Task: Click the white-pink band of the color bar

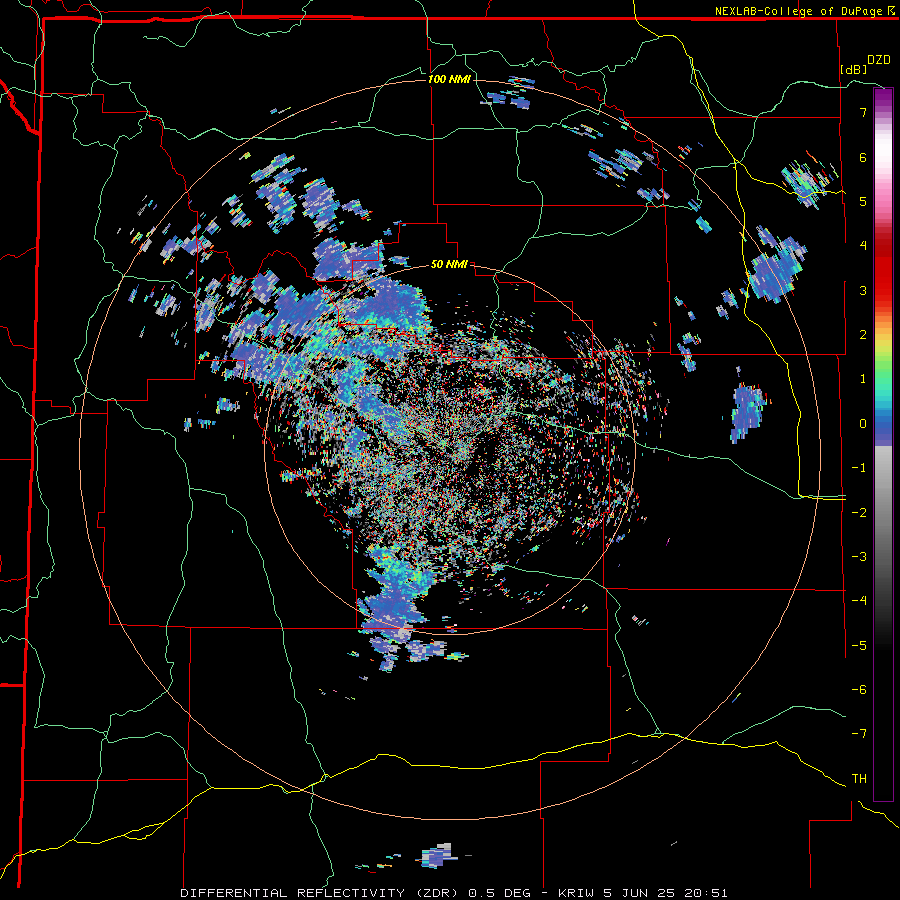Action: pyautogui.click(x=883, y=152)
